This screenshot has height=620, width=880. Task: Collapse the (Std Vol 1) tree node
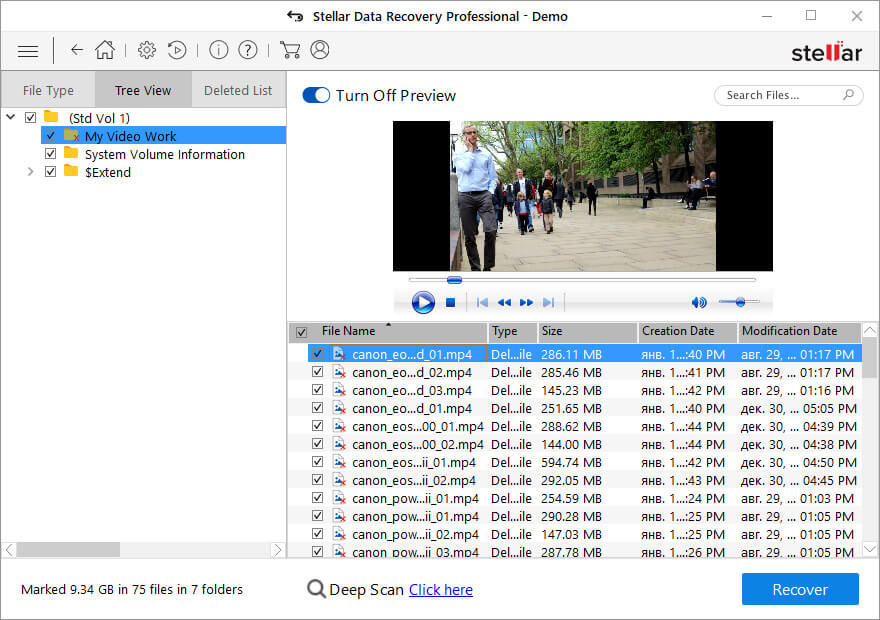[x=11, y=117]
